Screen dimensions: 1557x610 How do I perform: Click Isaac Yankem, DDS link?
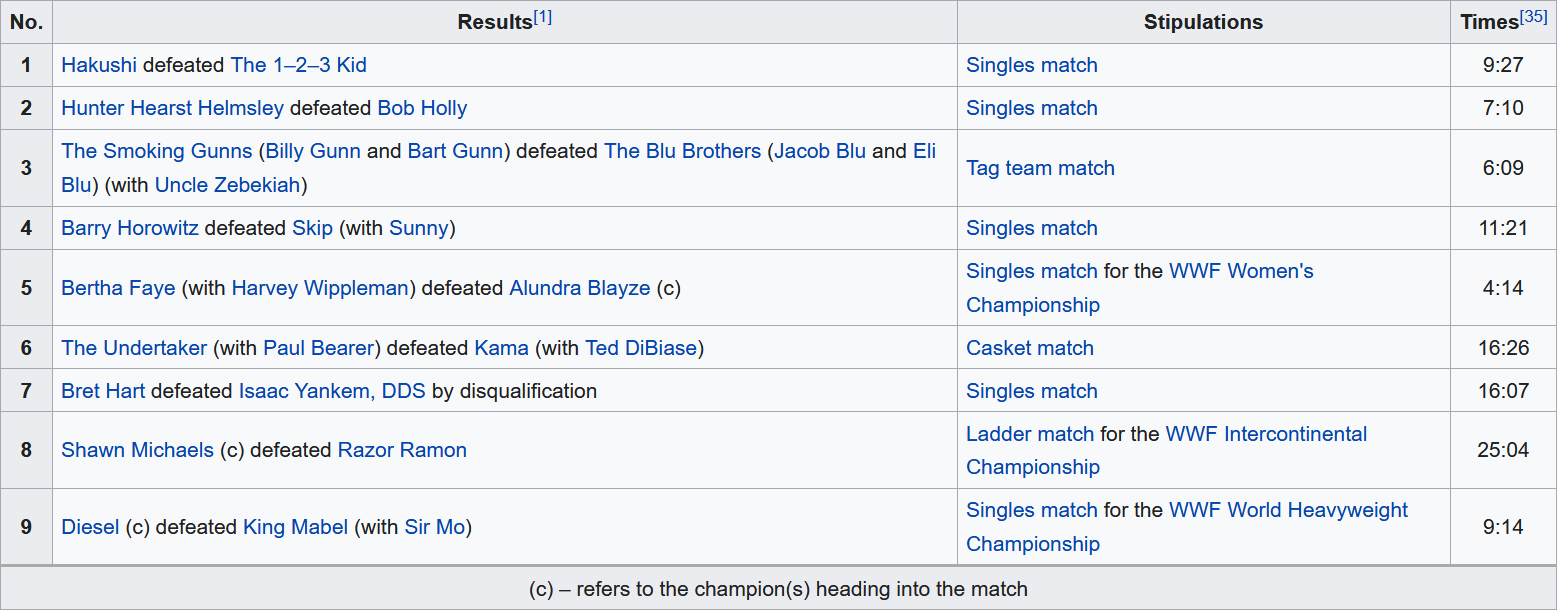pos(332,391)
